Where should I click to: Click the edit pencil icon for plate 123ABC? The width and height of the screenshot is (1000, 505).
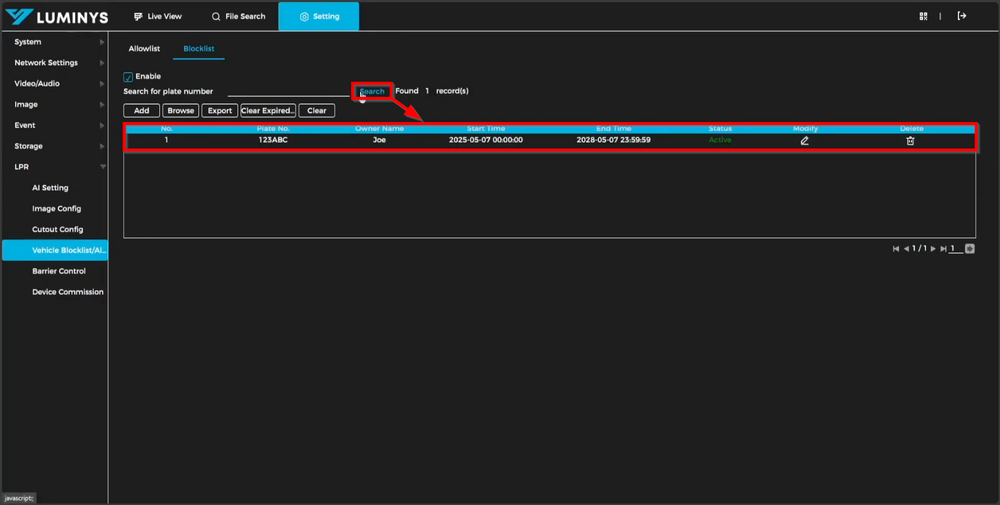804,141
